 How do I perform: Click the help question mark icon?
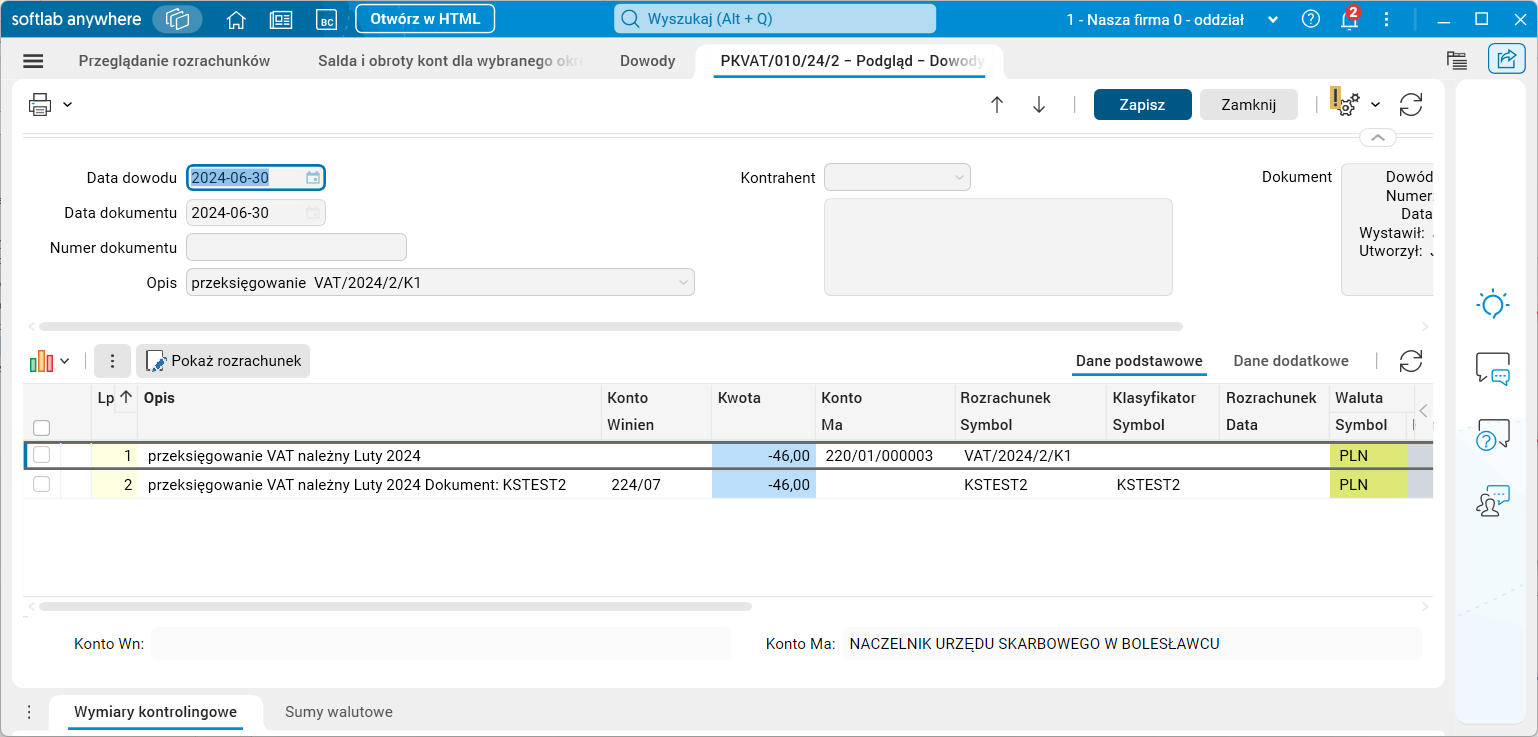[1311, 19]
